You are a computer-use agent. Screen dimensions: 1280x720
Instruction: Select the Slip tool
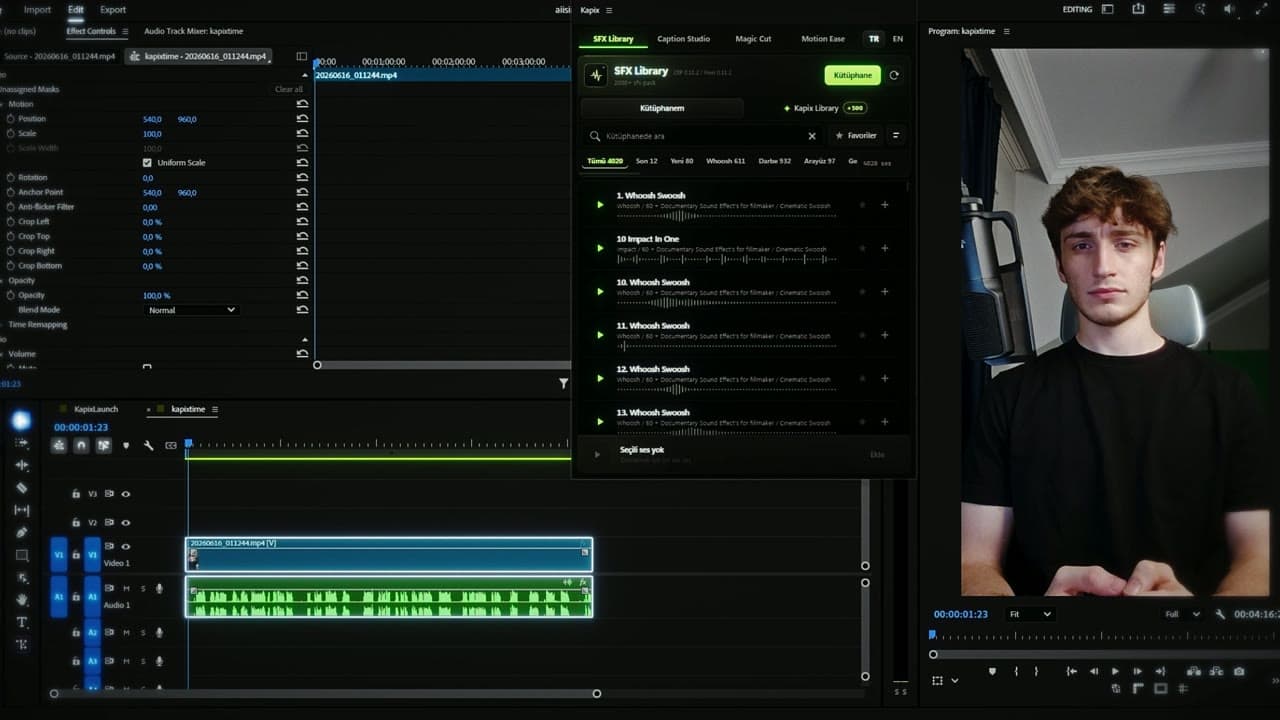(x=22, y=510)
